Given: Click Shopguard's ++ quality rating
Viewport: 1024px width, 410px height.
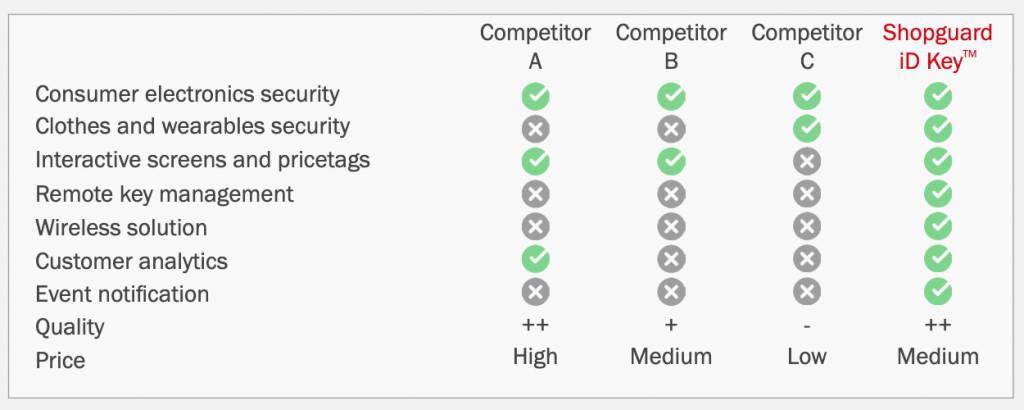Looking at the screenshot, I should 938,326.
